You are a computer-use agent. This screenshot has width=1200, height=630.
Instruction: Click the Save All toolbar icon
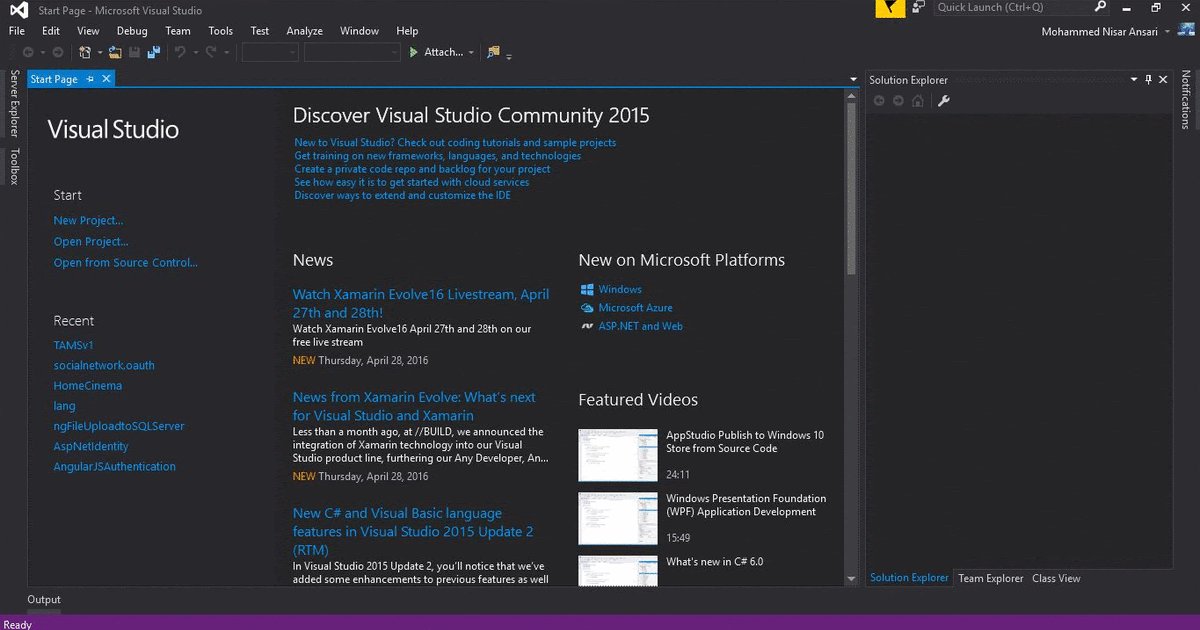click(153, 52)
